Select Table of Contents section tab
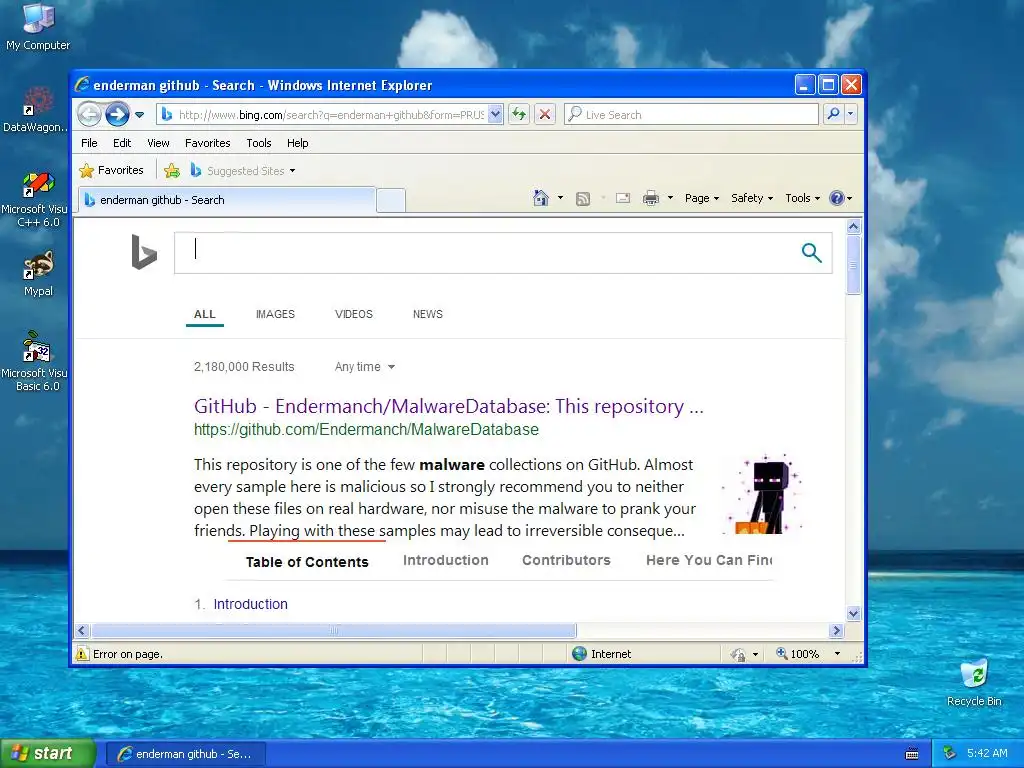The height and width of the screenshot is (768, 1024). 307,562
